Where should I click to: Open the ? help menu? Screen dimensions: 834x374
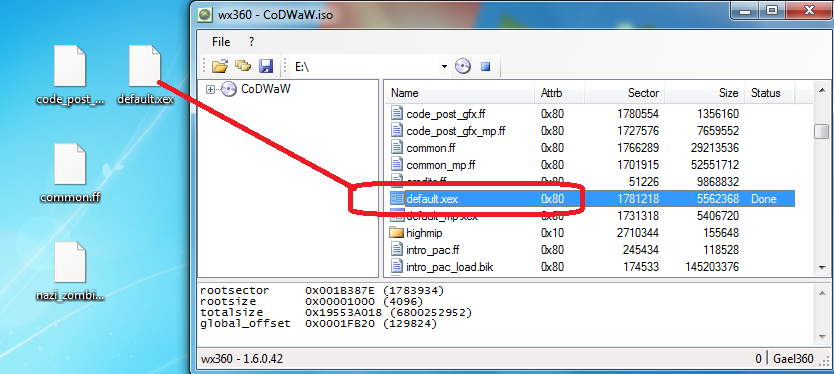point(252,41)
